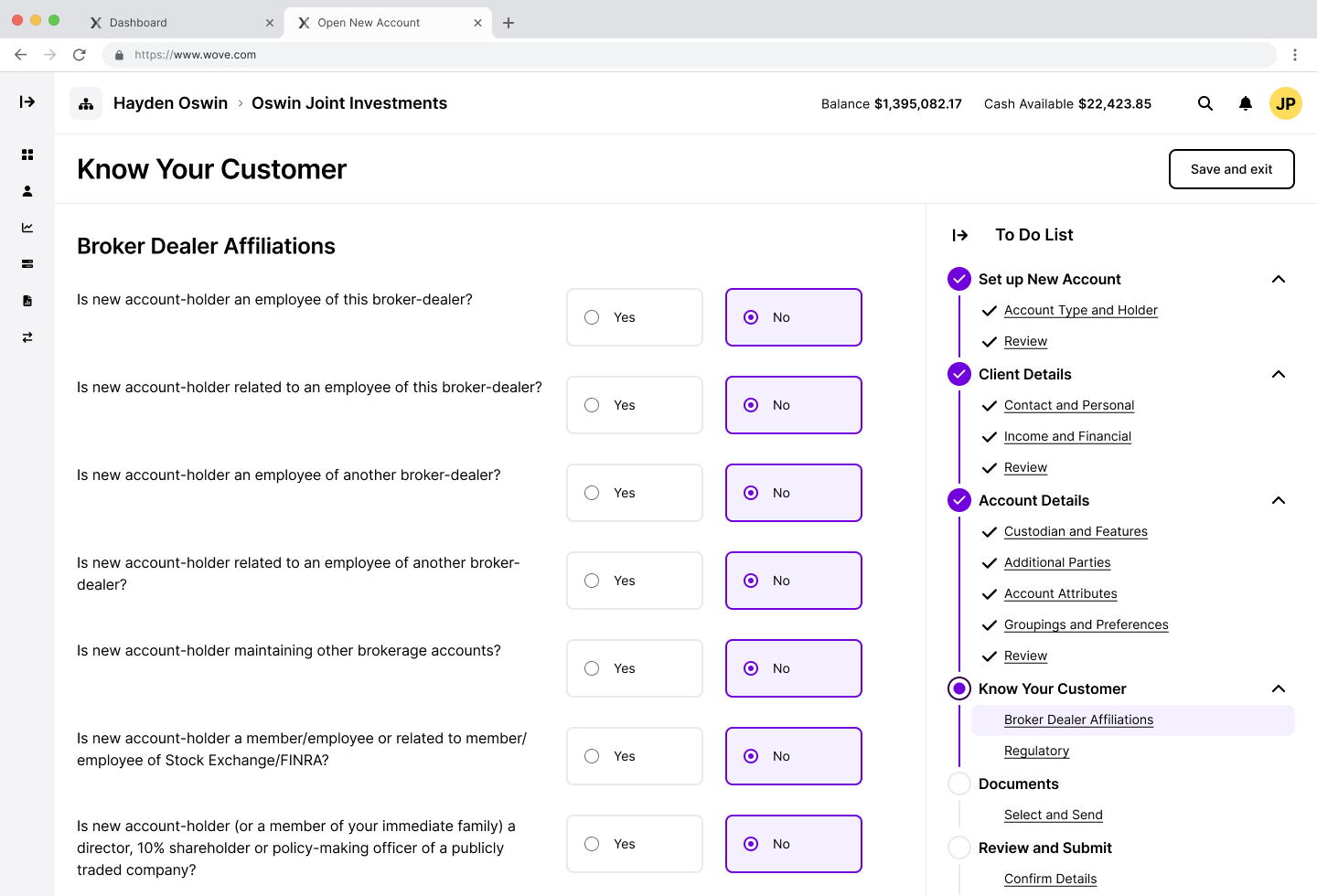
Task: Click the JP profile avatar
Action: point(1286,103)
